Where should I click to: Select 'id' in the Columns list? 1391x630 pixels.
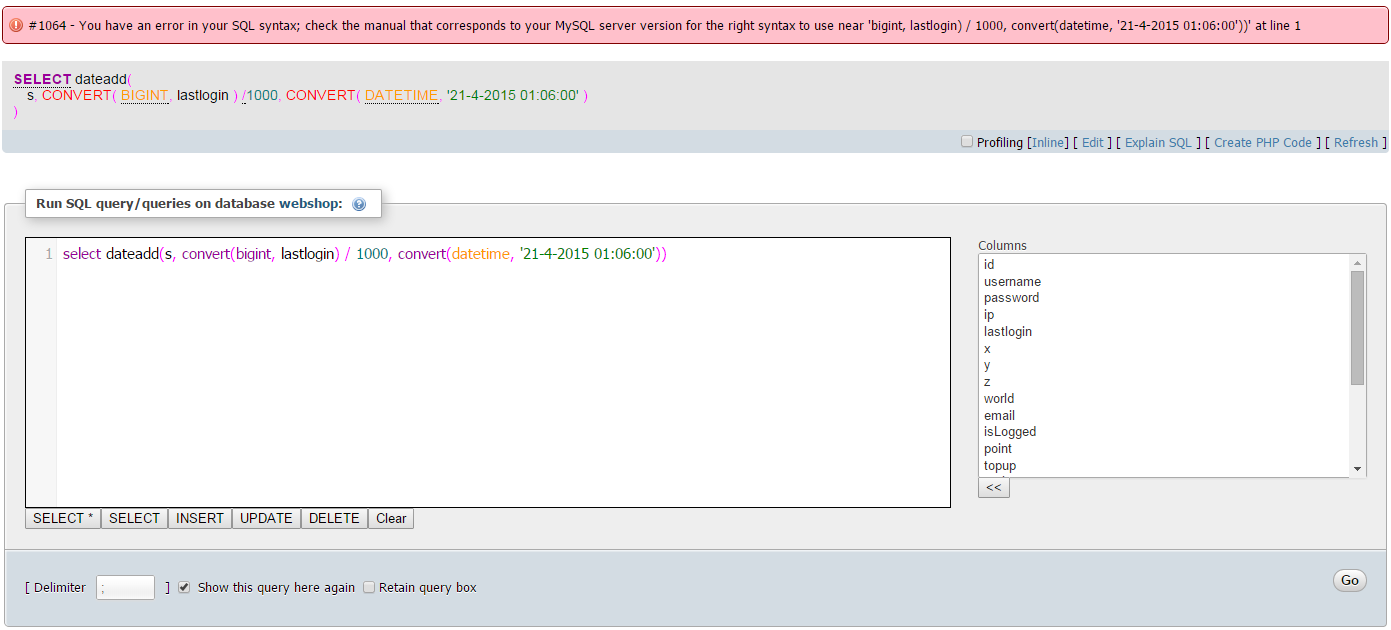pos(1164,264)
